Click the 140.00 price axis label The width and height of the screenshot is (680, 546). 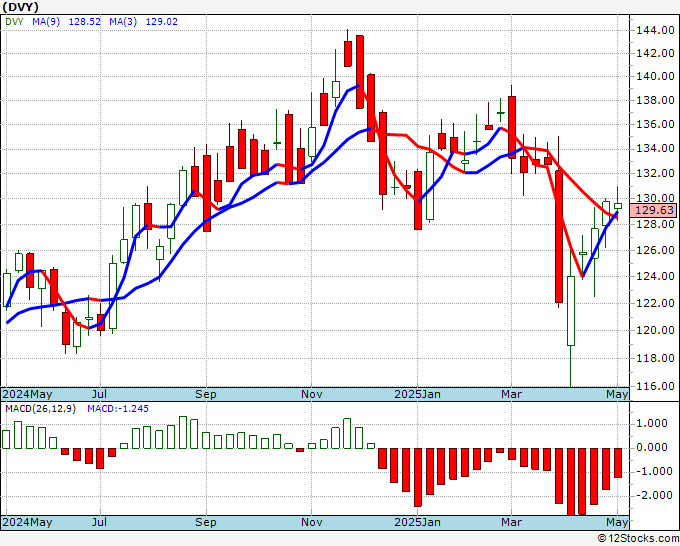(x=655, y=77)
